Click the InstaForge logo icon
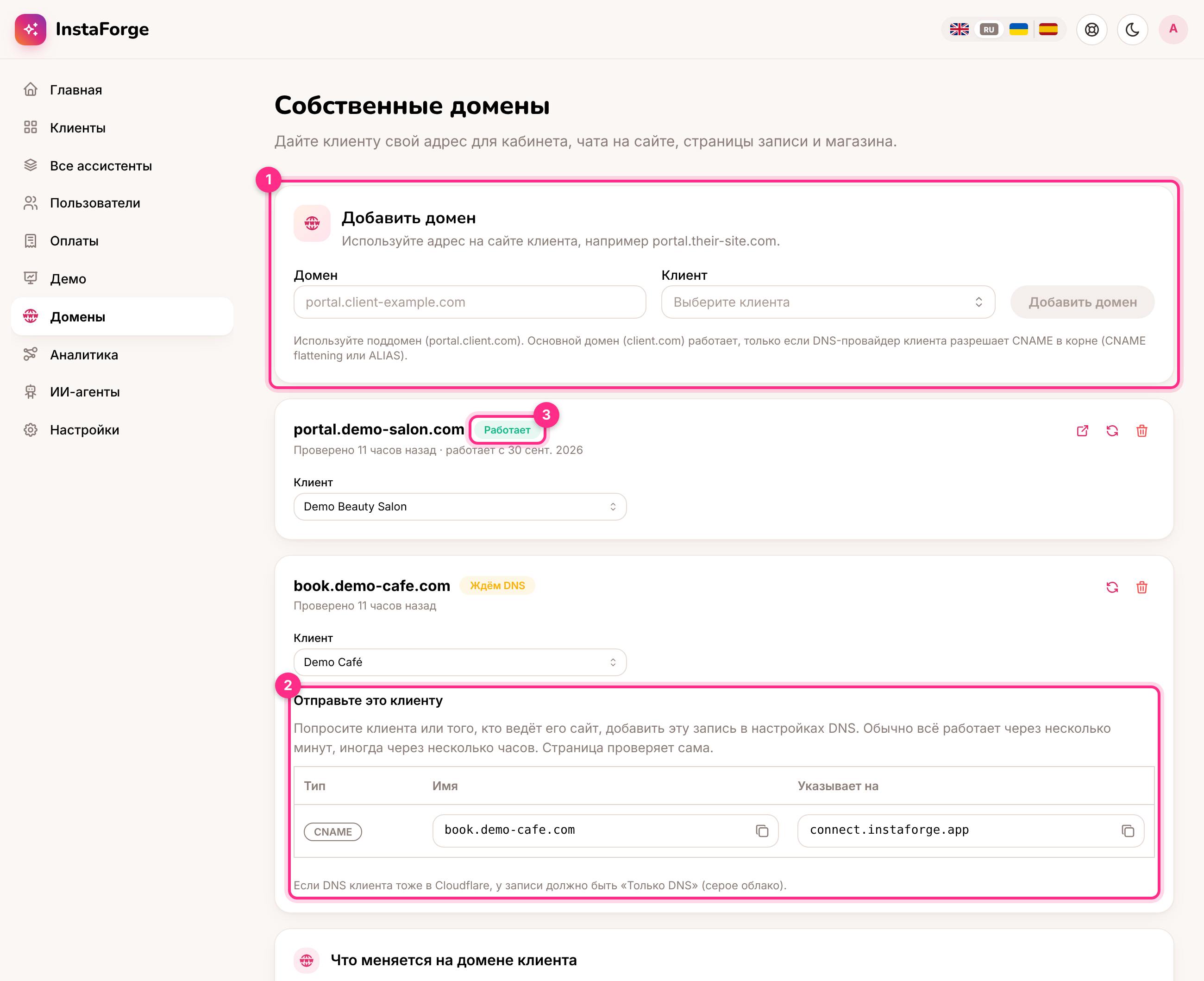The height and width of the screenshot is (981, 1204). 31,29
